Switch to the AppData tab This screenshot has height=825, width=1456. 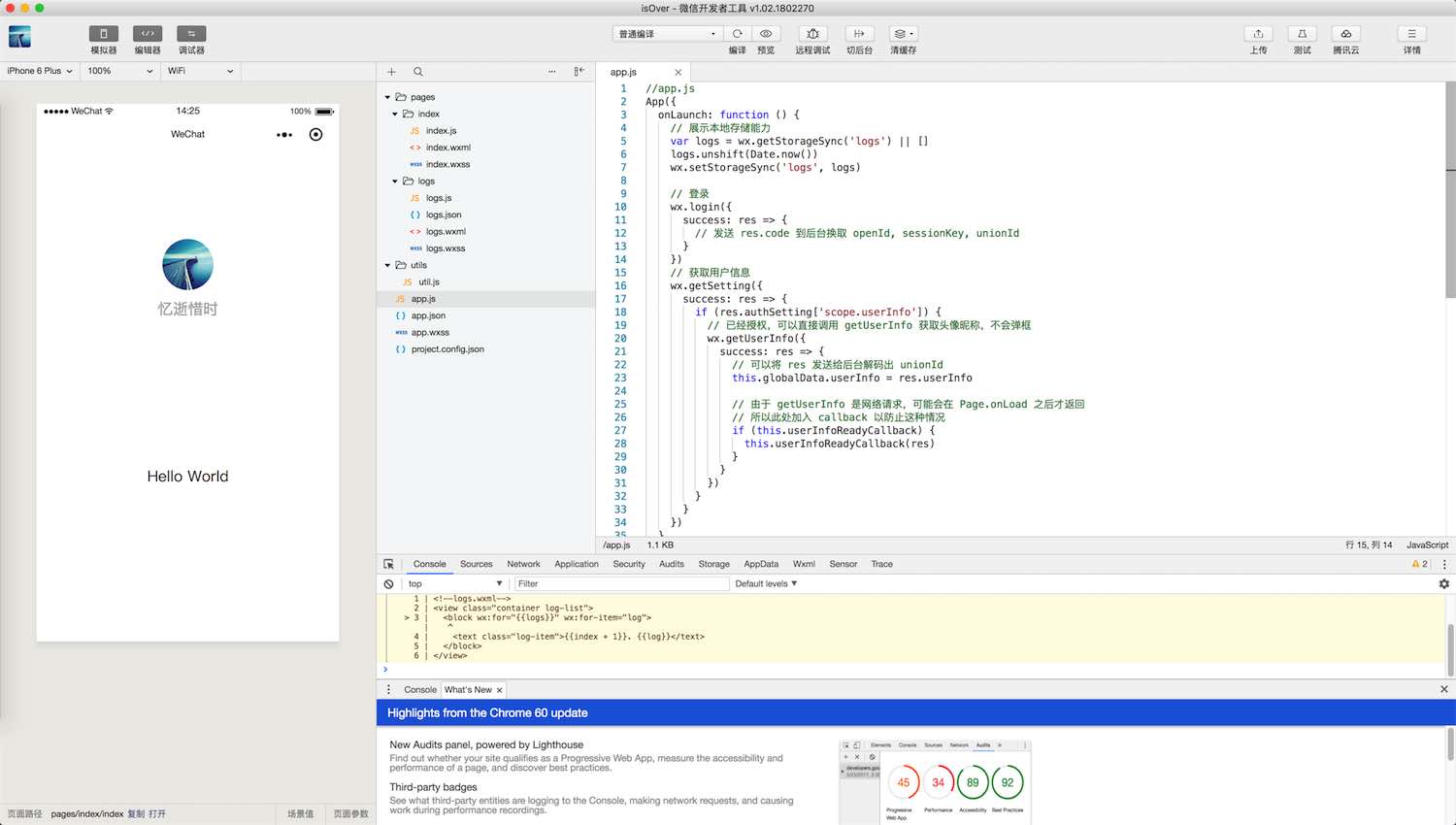(761, 564)
